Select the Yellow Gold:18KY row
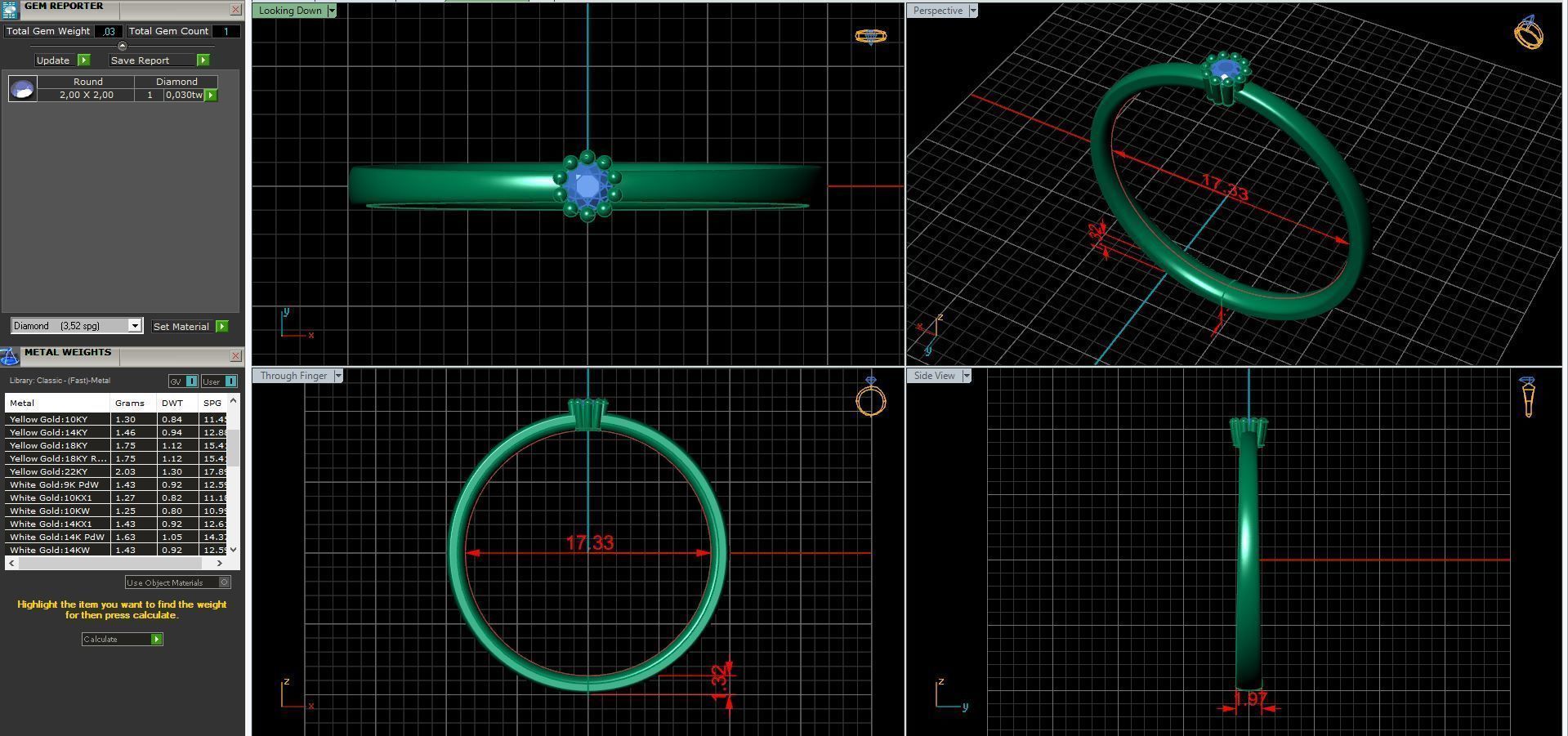Screen dimensions: 1568x736 pos(116,445)
